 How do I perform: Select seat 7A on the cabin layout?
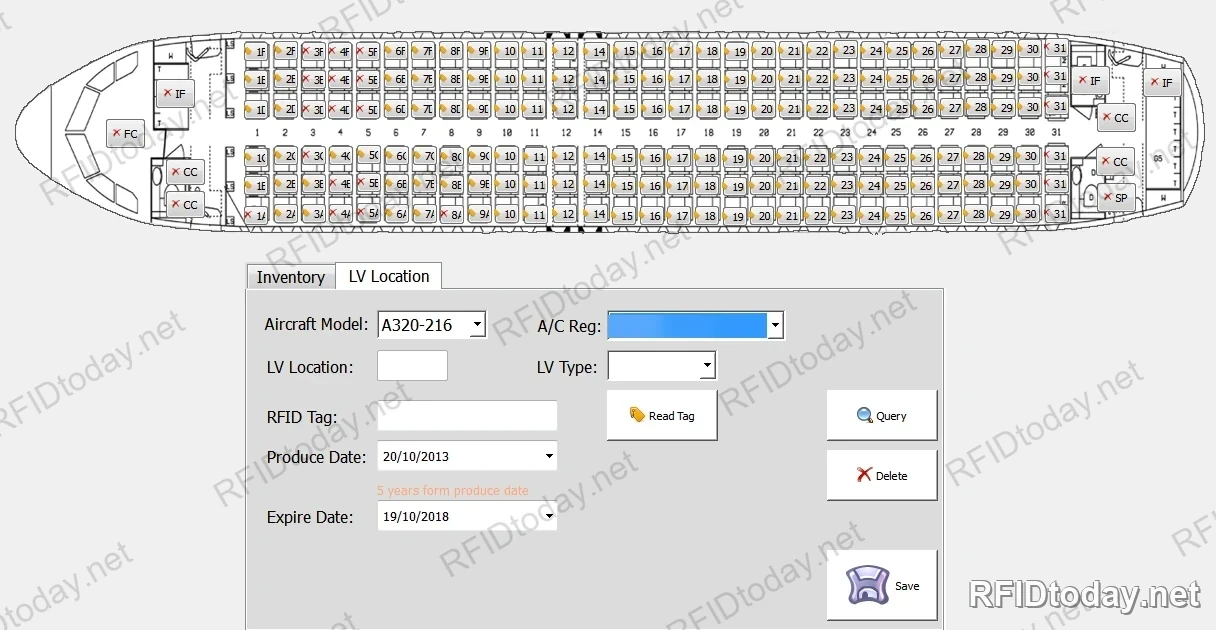coord(423,214)
